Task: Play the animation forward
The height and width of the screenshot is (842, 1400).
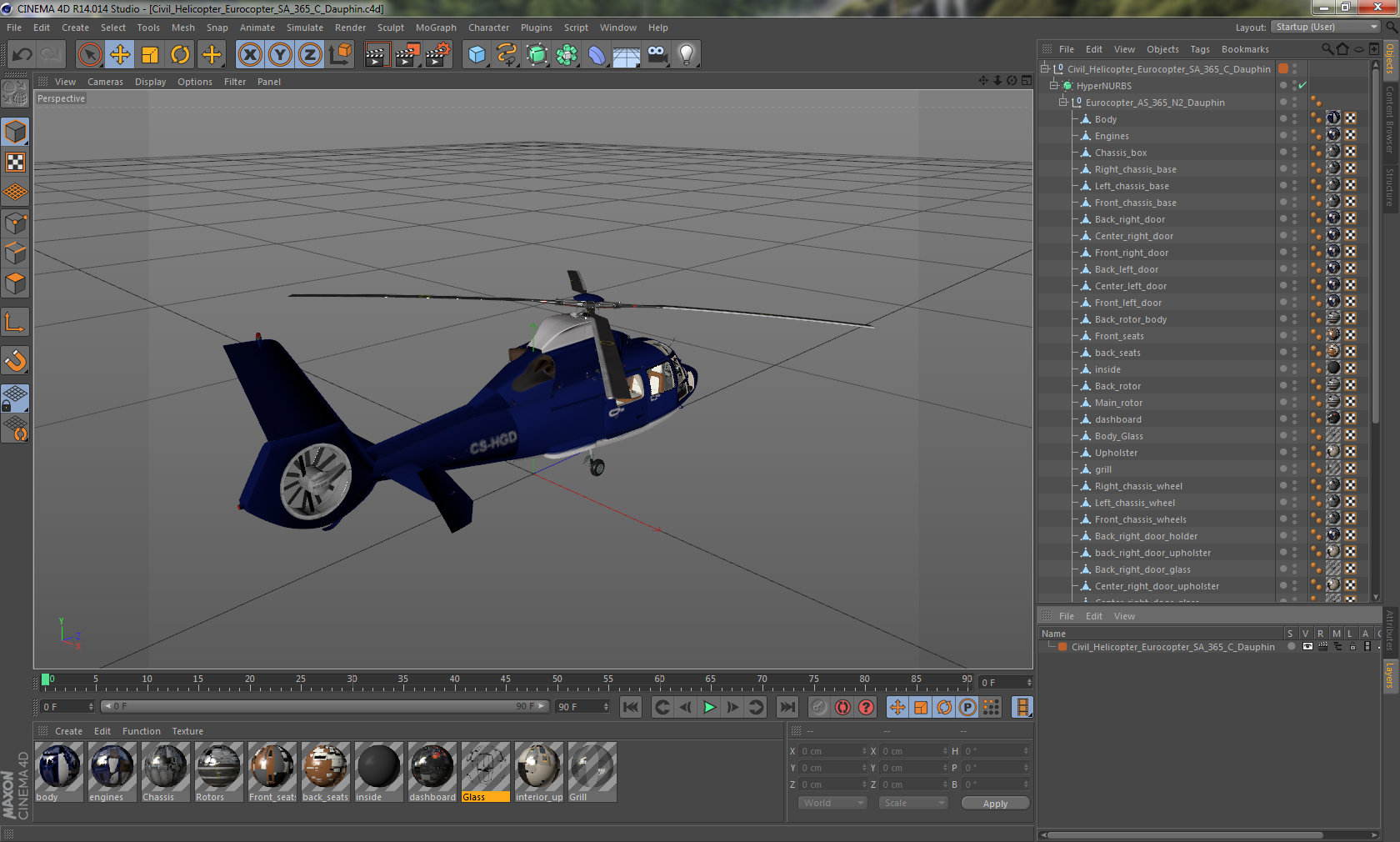Action: pos(709,707)
